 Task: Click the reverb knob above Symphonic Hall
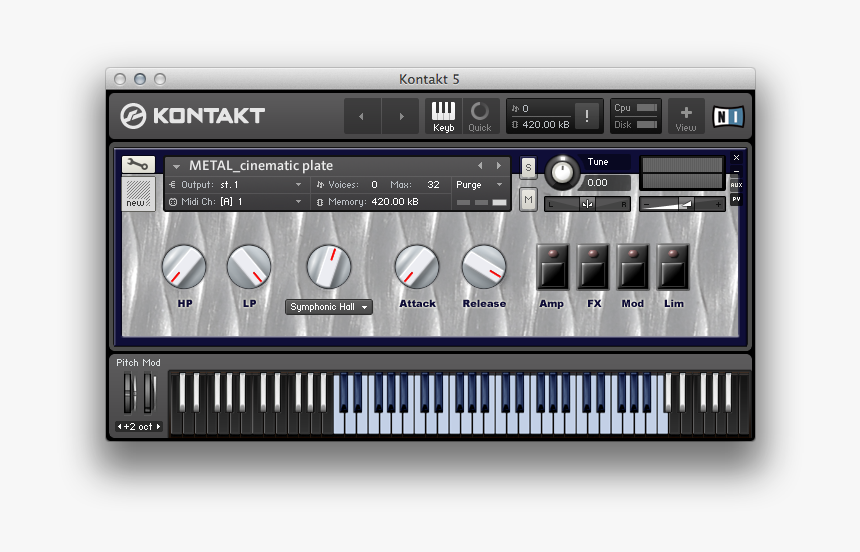point(329,267)
